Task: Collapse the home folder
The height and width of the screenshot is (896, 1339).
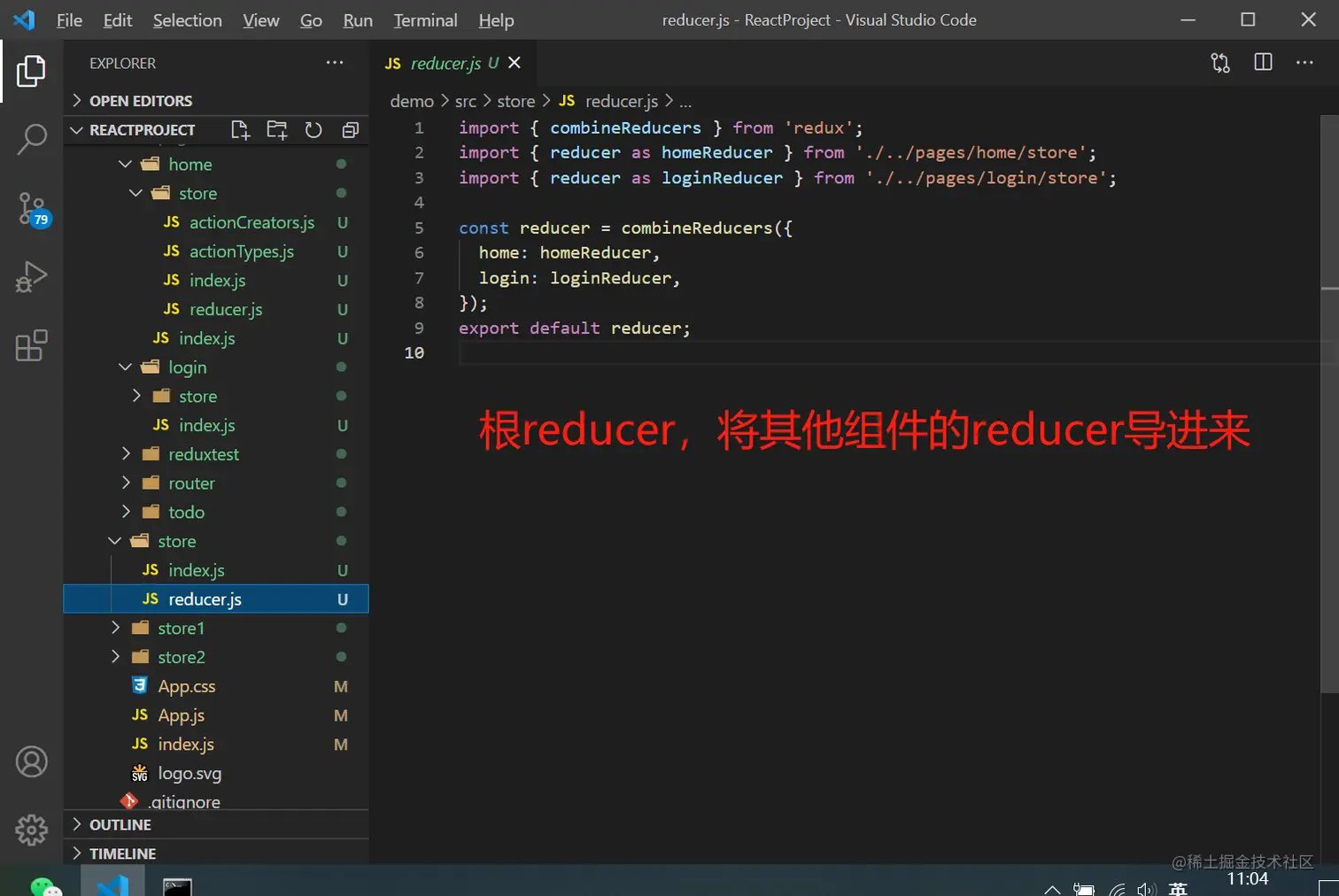Action: [x=216, y=165]
